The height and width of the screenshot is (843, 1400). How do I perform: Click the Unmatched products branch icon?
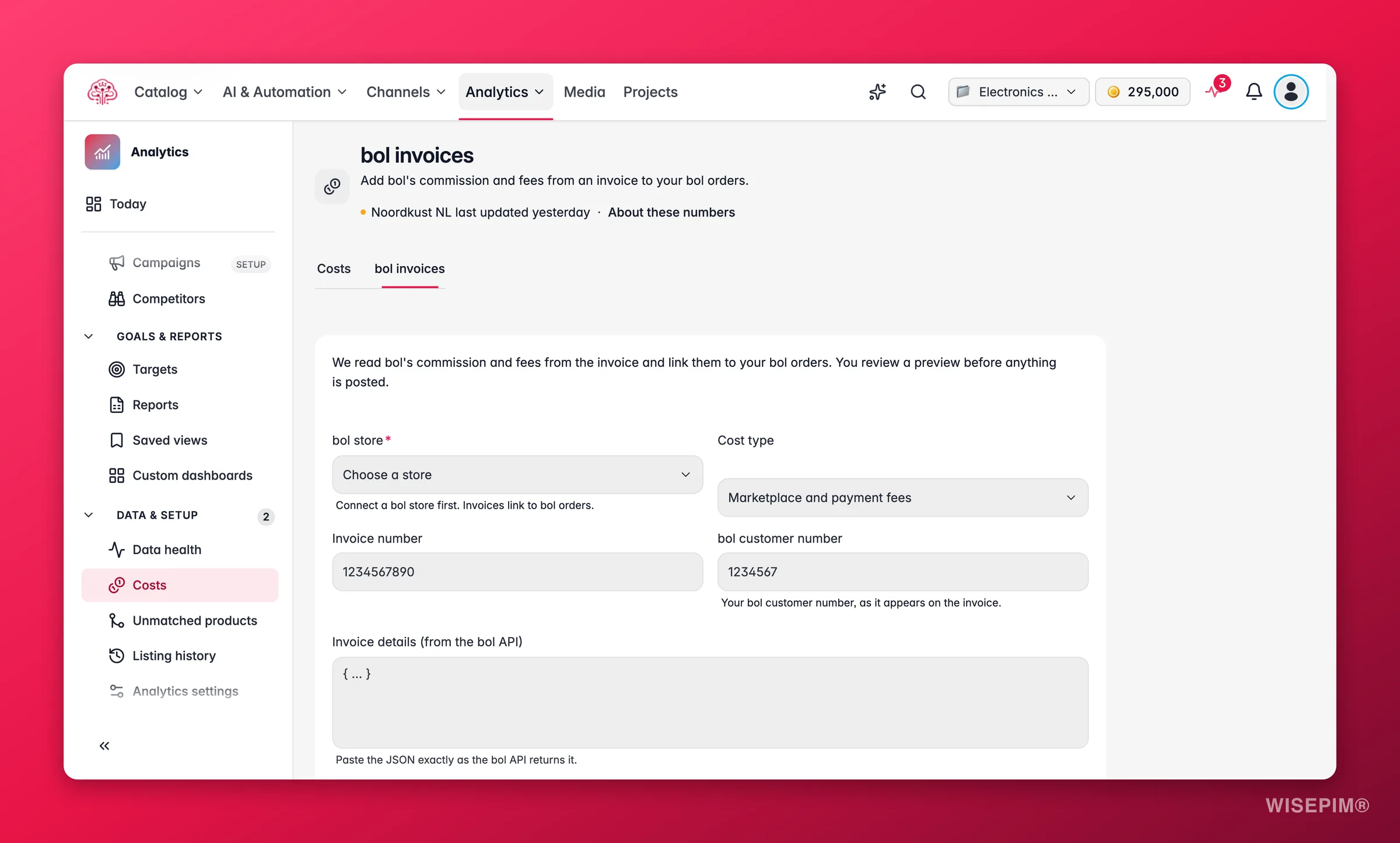(117, 621)
